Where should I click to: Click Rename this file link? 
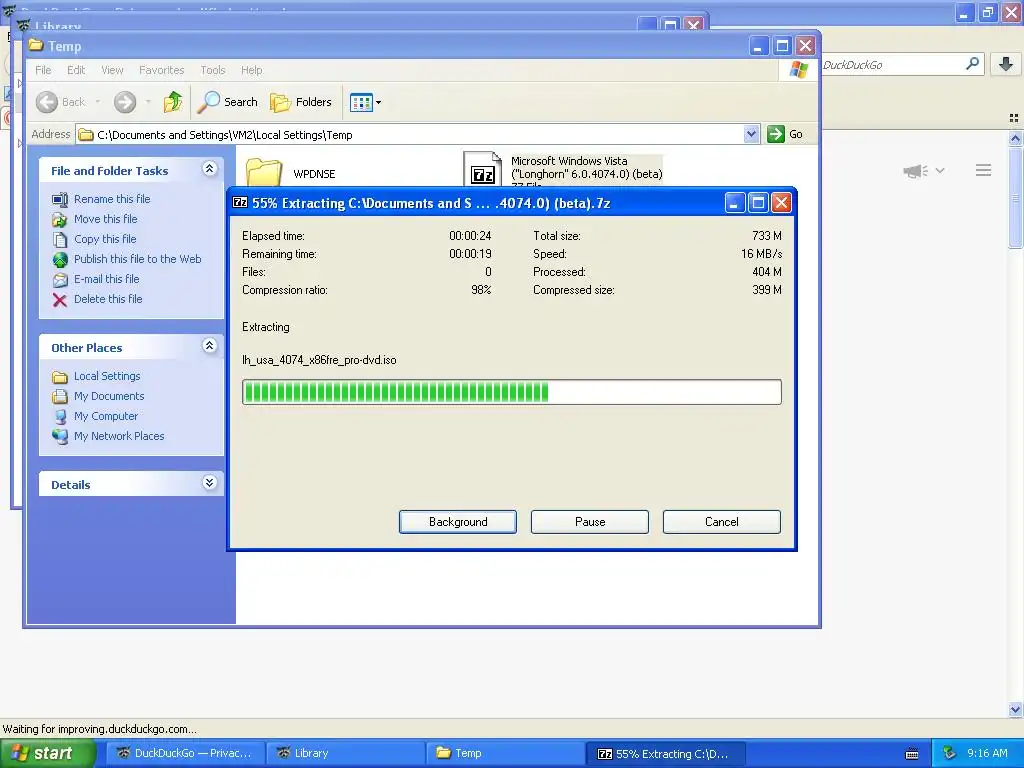[x=112, y=199]
